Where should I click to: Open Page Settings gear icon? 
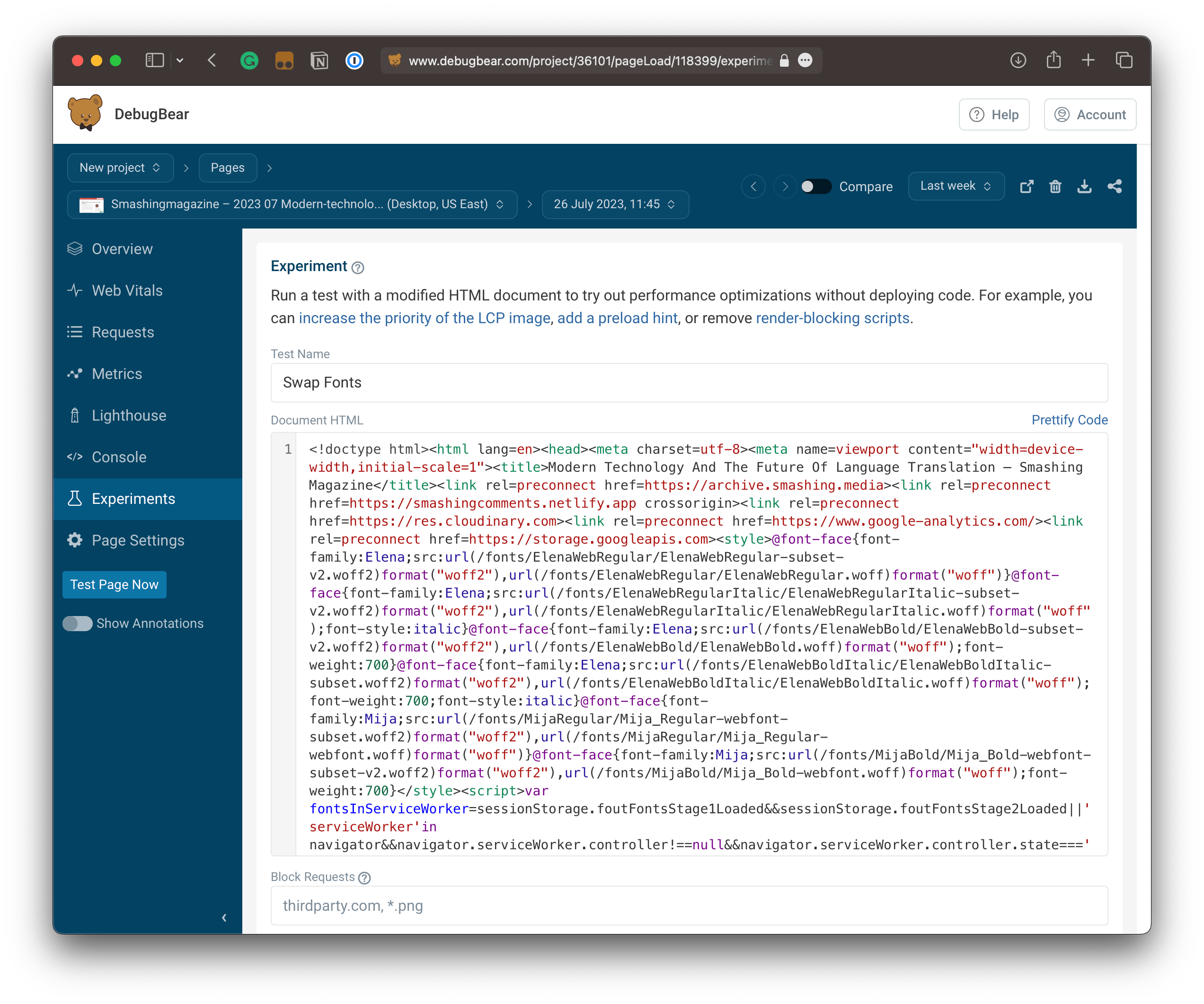pyautogui.click(x=75, y=540)
